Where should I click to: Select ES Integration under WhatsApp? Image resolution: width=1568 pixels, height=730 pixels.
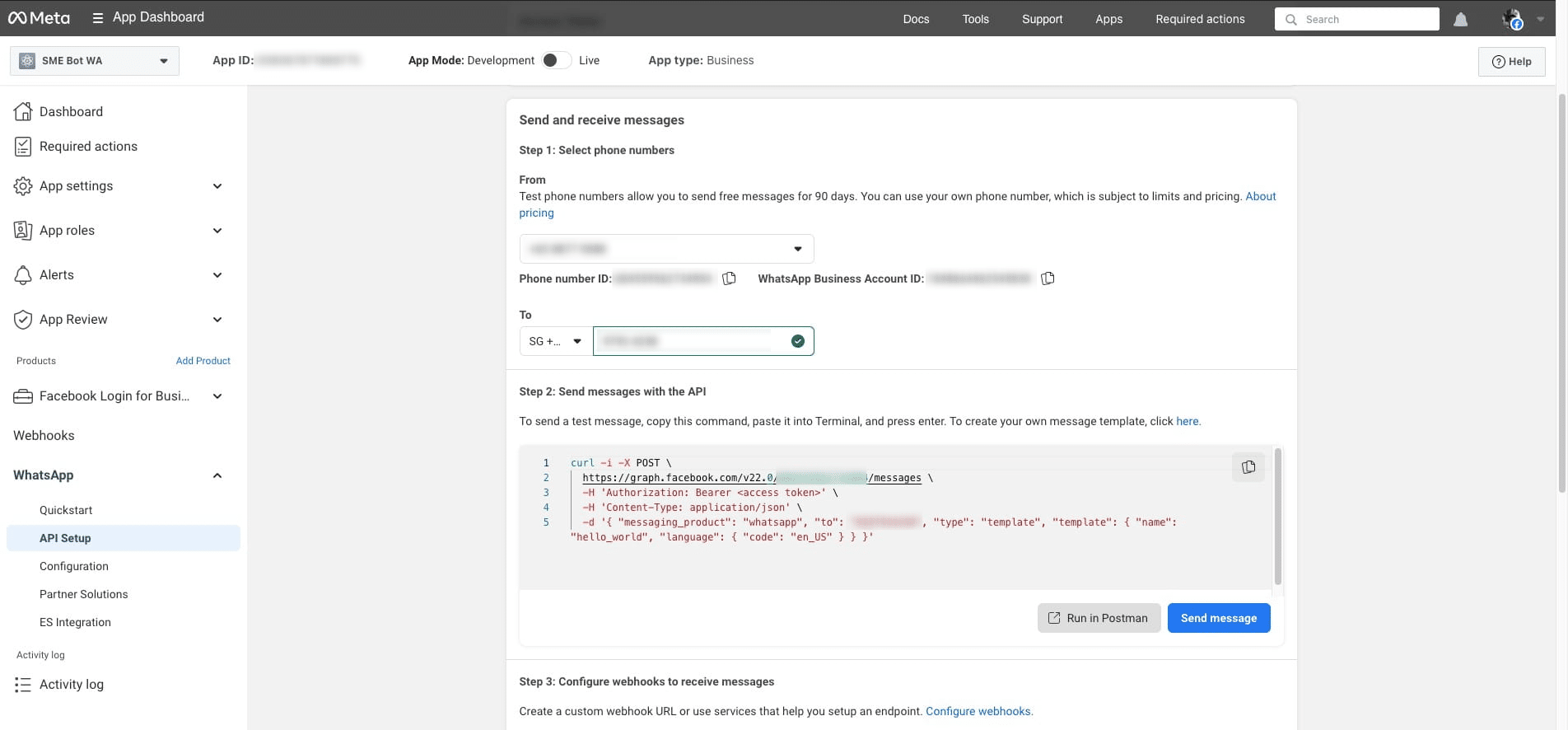click(75, 622)
